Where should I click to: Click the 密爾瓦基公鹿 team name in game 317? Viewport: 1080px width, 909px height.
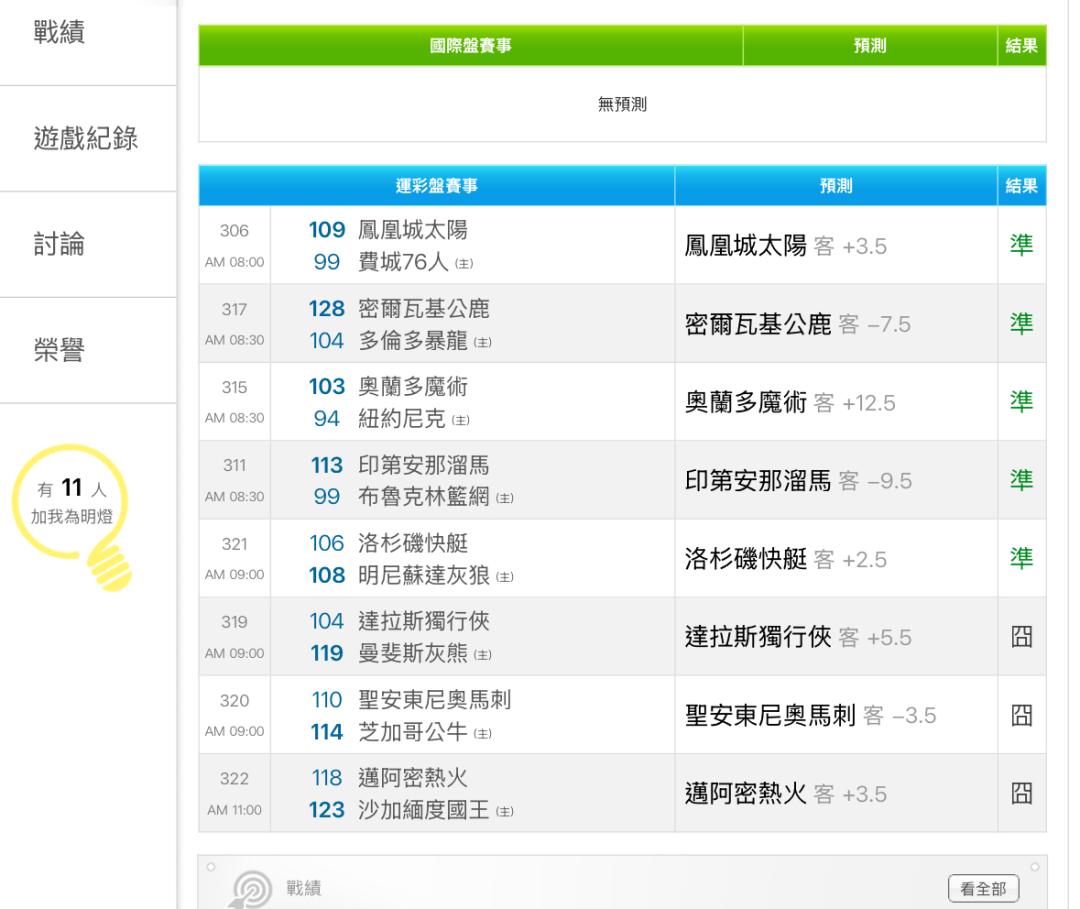click(424, 308)
